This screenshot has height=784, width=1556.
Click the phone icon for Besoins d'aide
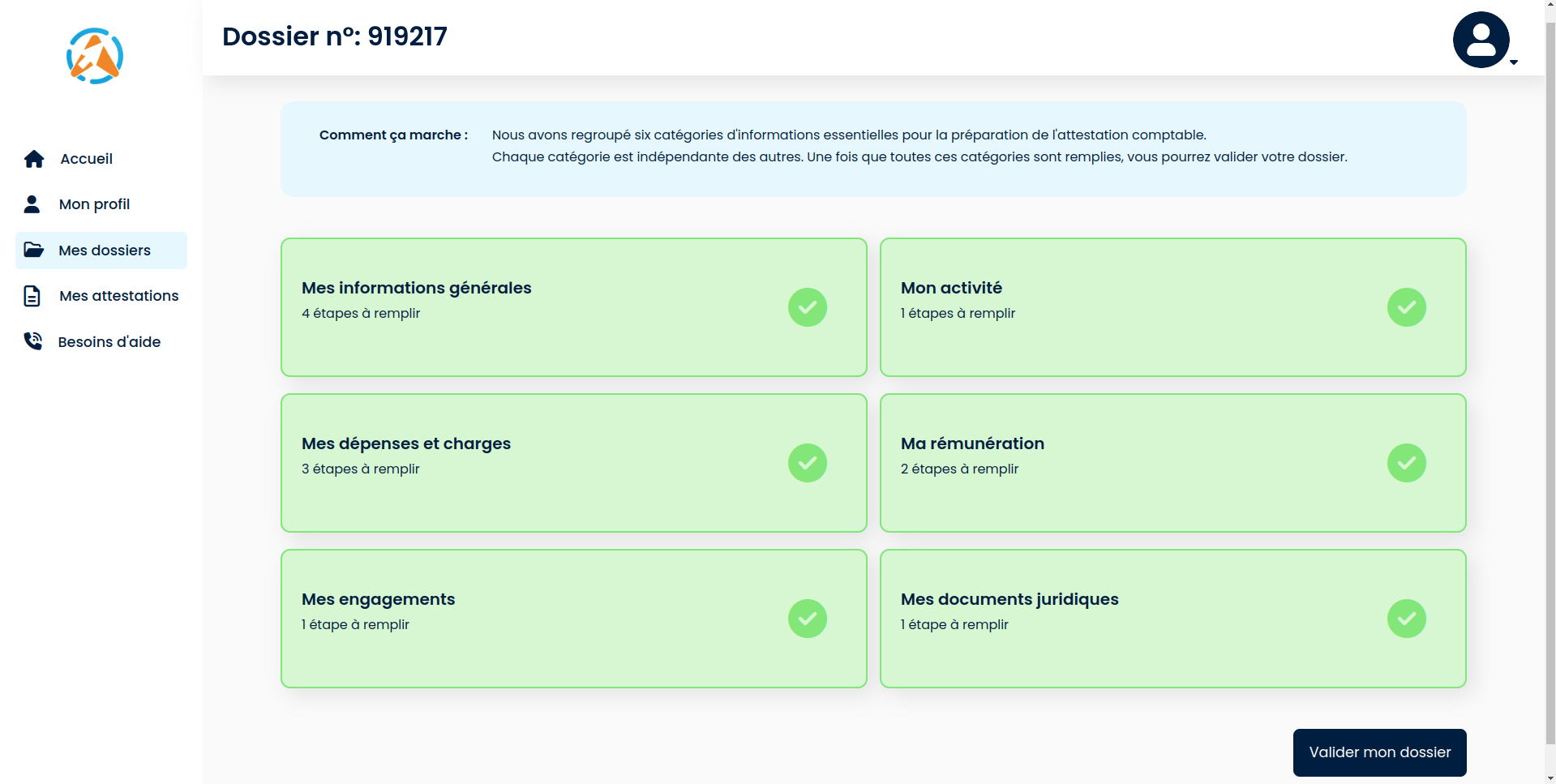(x=32, y=341)
